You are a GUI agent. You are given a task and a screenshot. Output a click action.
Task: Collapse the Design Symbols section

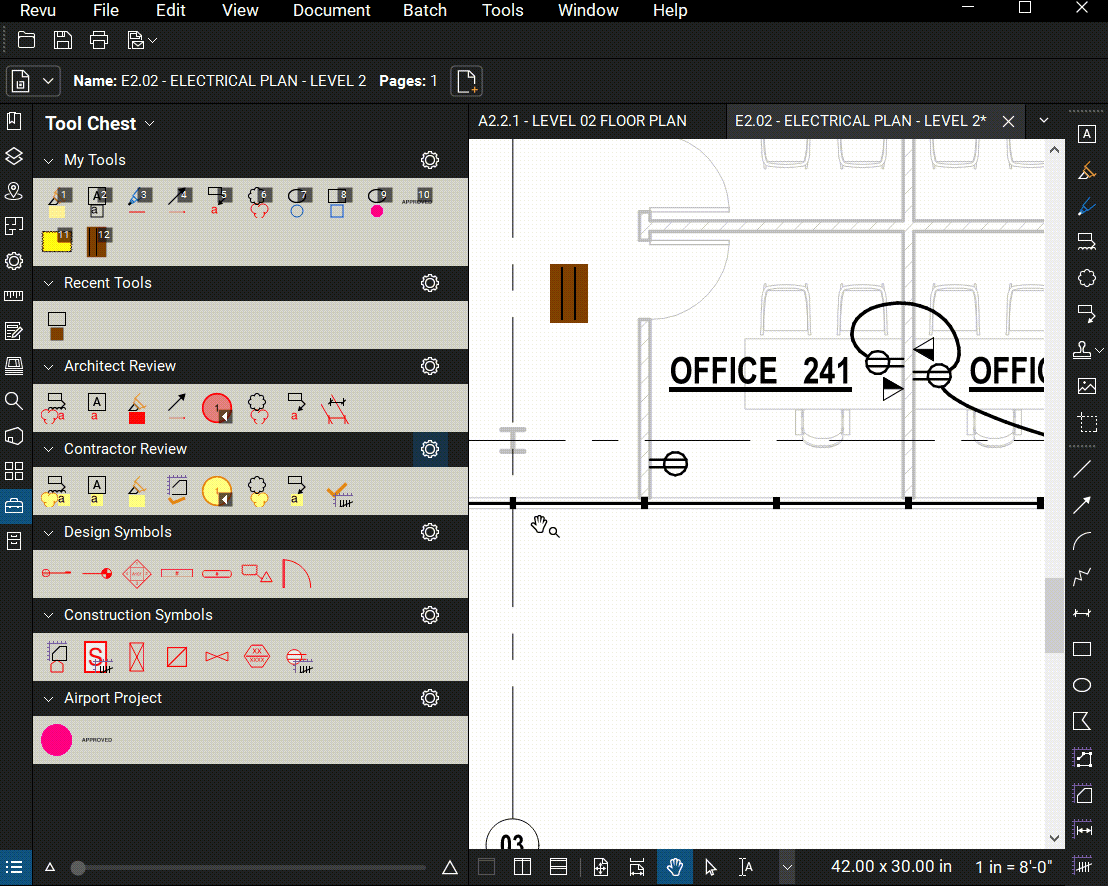click(48, 531)
